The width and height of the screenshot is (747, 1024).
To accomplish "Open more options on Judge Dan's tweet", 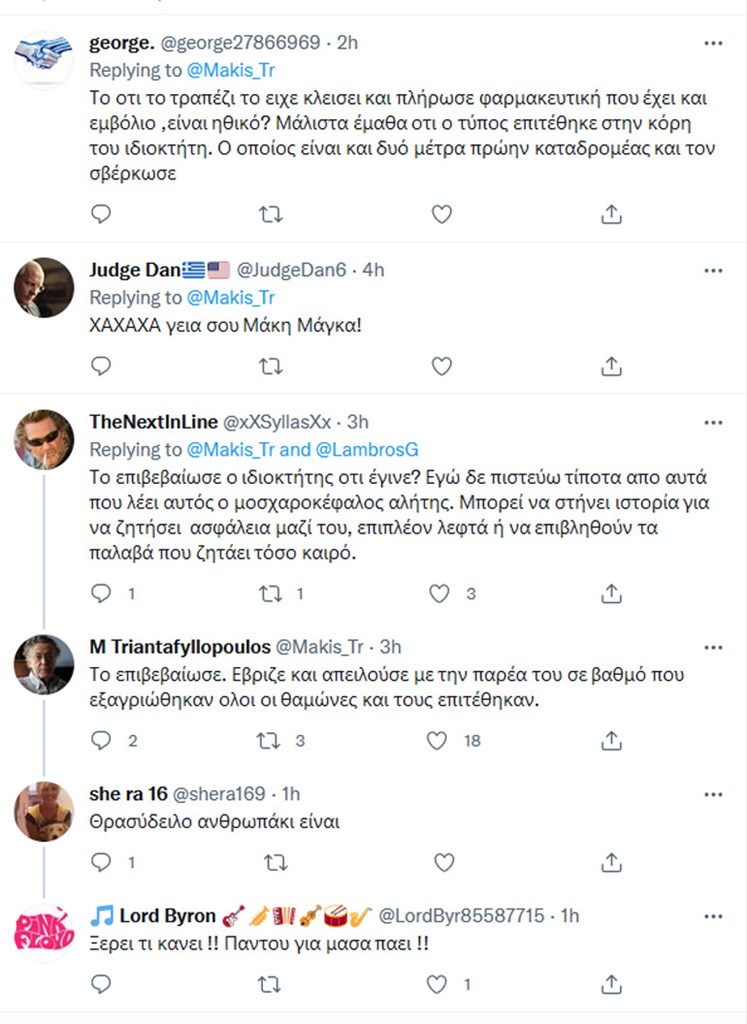I will coord(712,270).
